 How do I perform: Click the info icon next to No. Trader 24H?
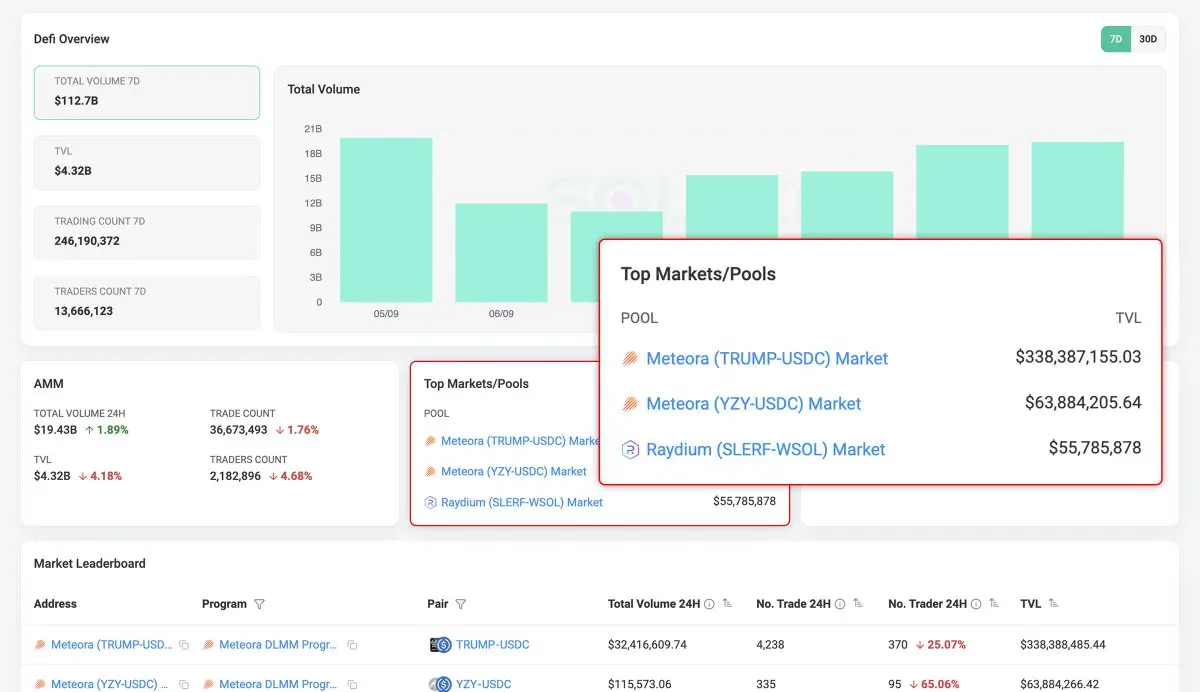coord(976,604)
